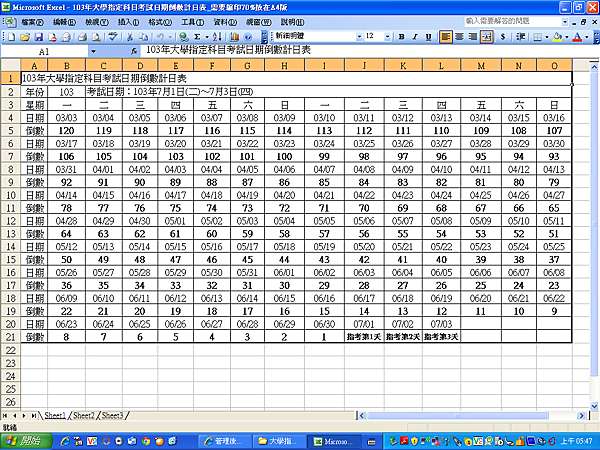This screenshot has height=450, width=600.
Task: Toggle italic formatting
Action: [415, 37]
